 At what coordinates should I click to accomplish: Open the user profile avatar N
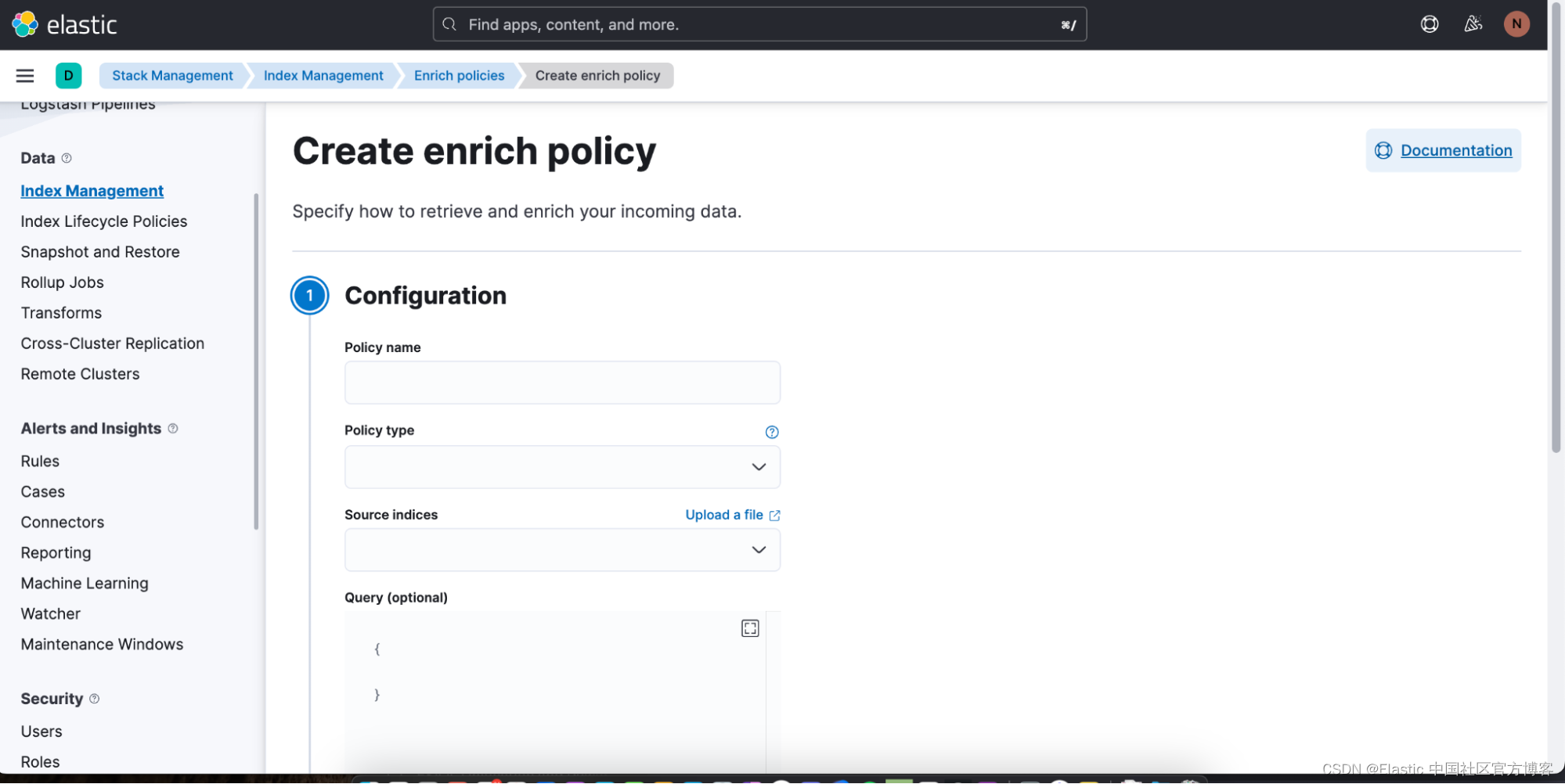coord(1516,24)
